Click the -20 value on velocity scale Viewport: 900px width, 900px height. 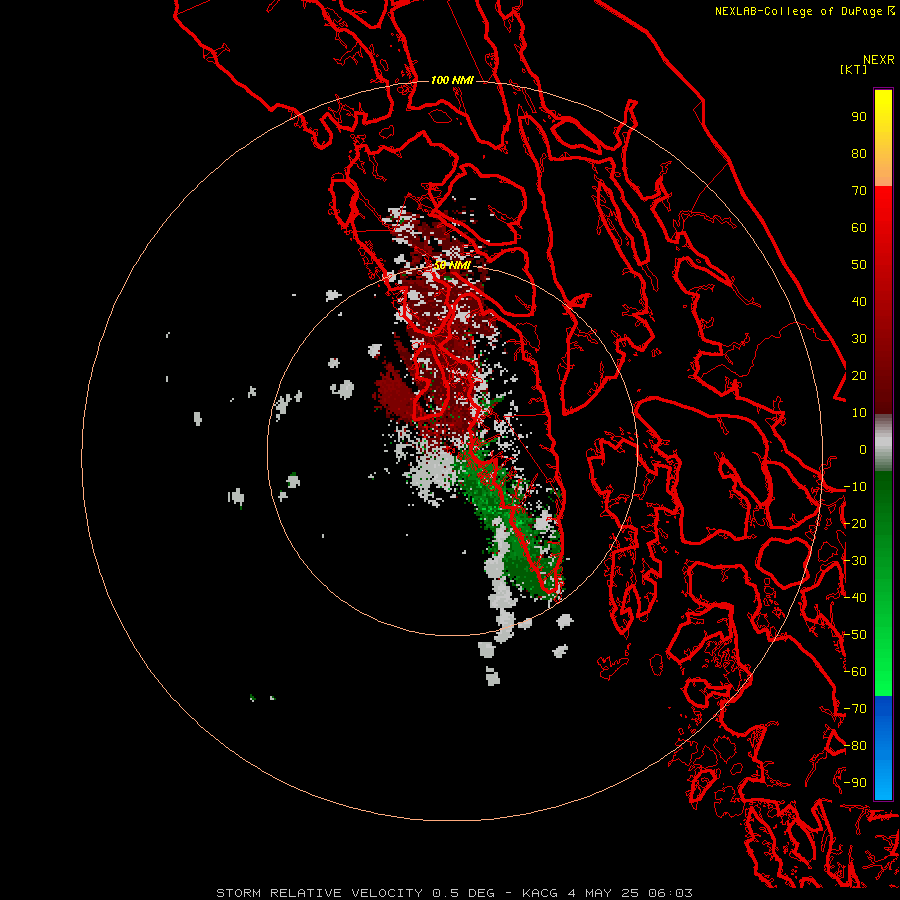tap(855, 524)
